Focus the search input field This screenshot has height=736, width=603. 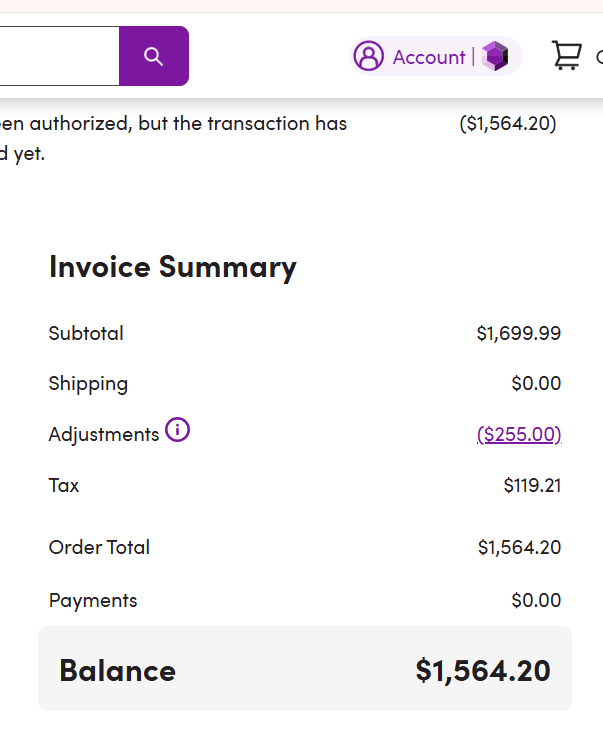click(58, 56)
